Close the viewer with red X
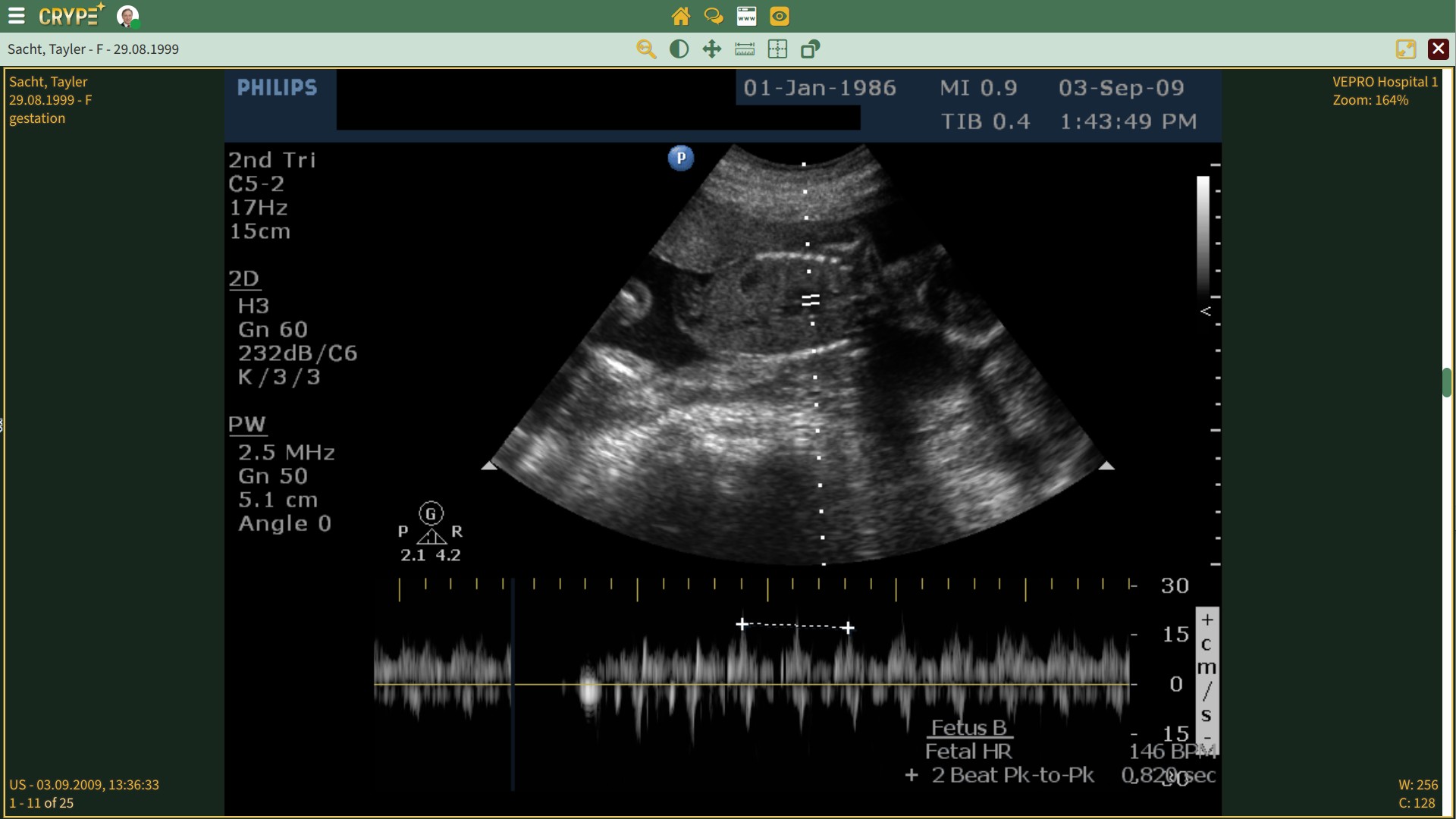 (1438, 49)
